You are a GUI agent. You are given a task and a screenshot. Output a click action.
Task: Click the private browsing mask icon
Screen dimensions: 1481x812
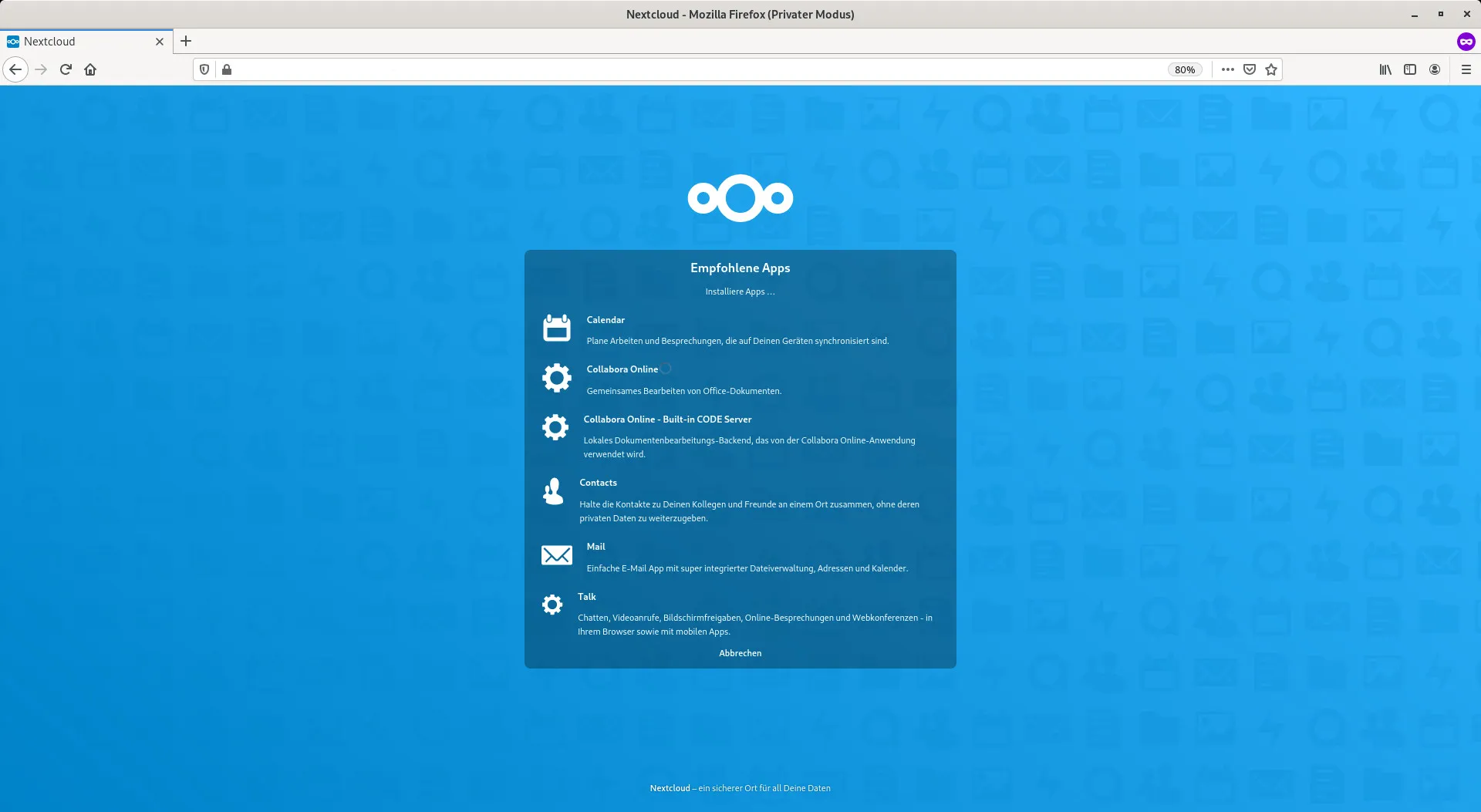pyautogui.click(x=1466, y=42)
